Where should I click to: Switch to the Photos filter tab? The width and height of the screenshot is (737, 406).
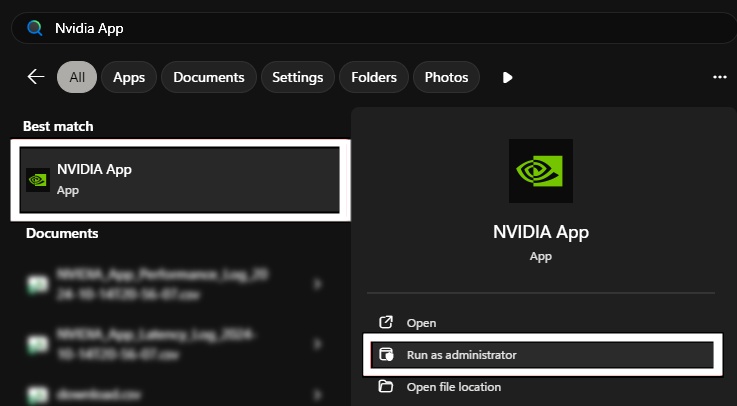coord(446,77)
